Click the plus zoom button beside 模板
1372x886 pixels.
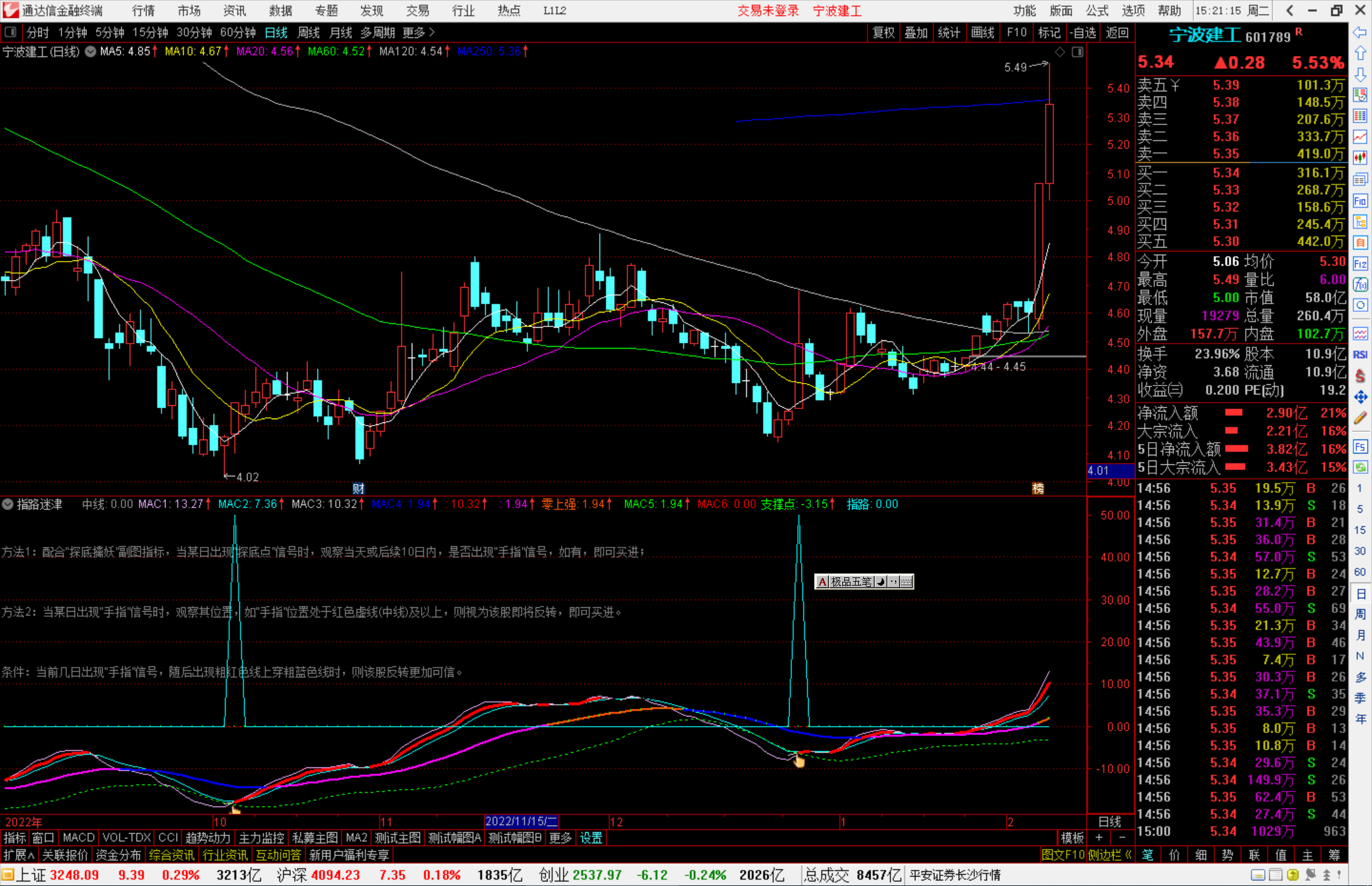click(x=1099, y=838)
